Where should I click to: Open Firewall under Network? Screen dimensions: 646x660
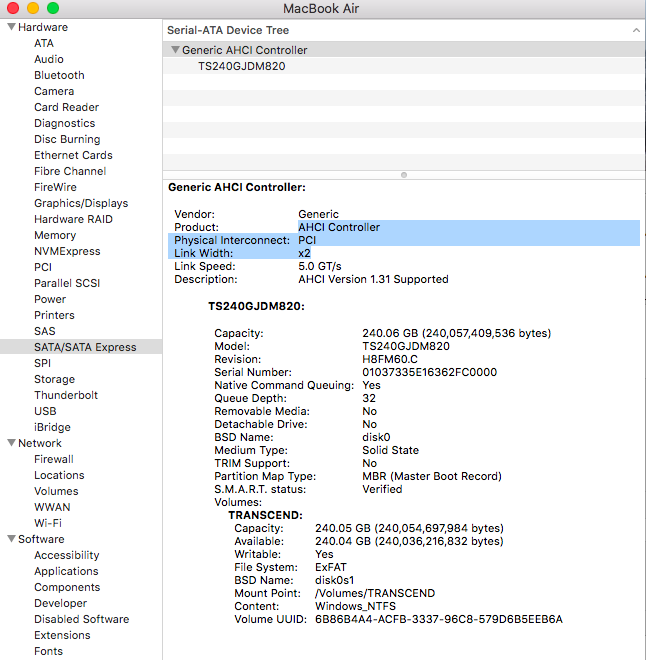tap(53, 459)
